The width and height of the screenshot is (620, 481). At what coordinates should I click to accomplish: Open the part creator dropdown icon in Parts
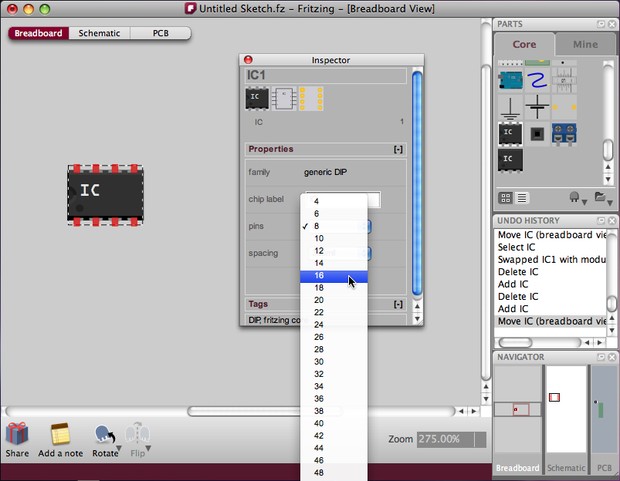577,198
